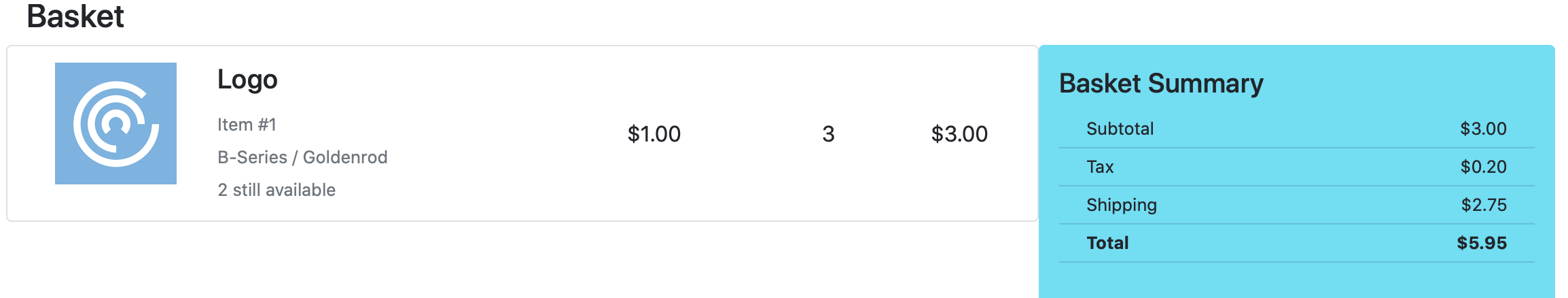Select the Item #1 label
Viewport: 1568px width, 298px height.
(247, 125)
